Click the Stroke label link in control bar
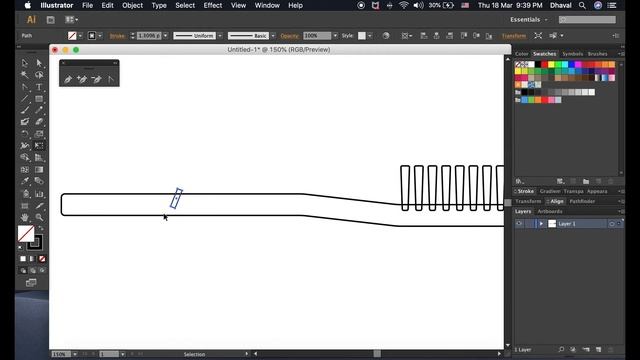The height and width of the screenshot is (360, 640). pyautogui.click(x=117, y=36)
